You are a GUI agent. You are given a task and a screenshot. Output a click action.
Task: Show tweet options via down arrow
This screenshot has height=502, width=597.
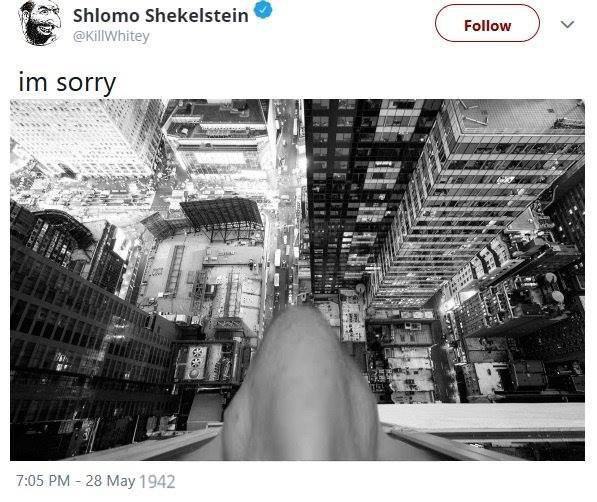tap(567, 25)
